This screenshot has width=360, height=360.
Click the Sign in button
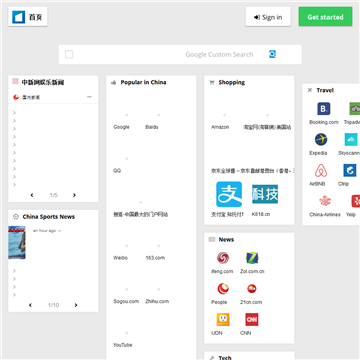[268, 17]
